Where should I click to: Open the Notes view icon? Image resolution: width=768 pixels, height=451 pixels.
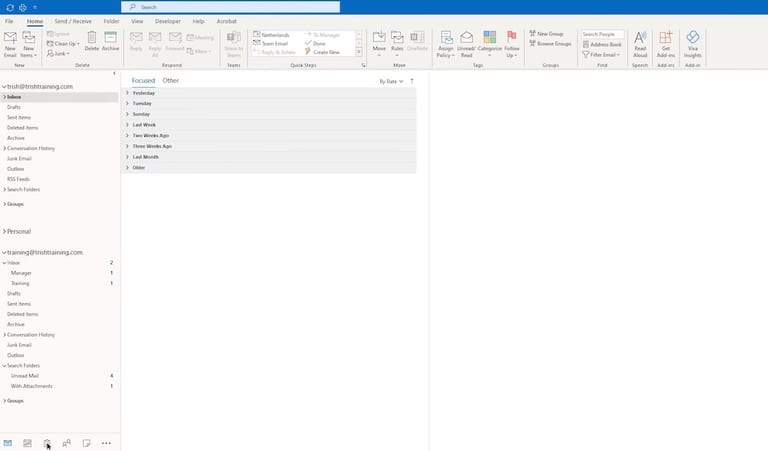(x=86, y=443)
